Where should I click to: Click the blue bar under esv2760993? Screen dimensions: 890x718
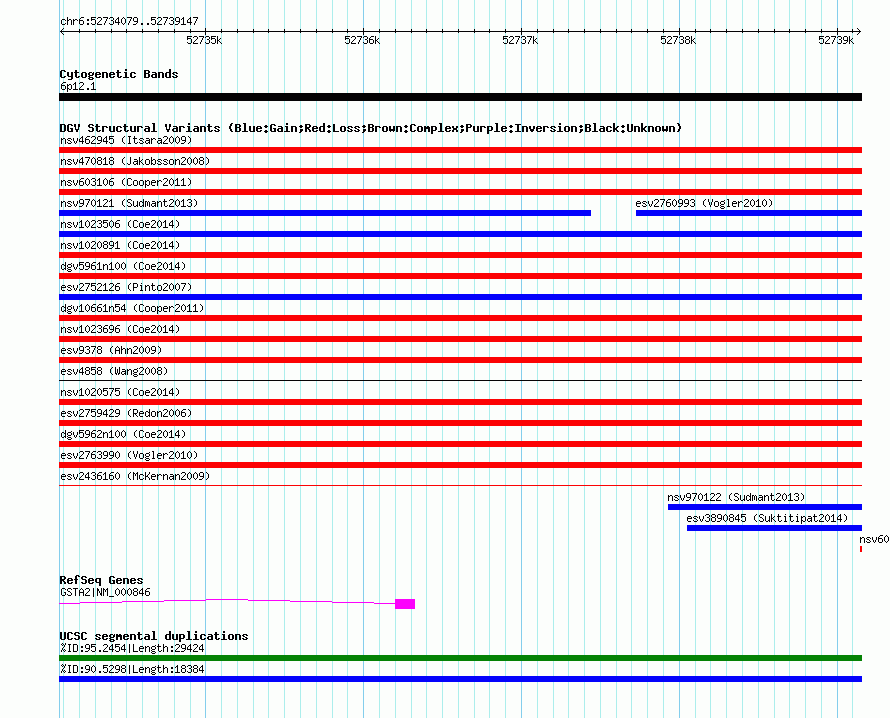[749, 213]
